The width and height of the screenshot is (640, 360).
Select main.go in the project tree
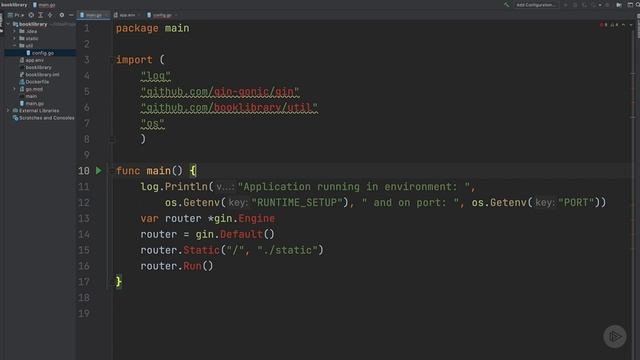click(32, 104)
